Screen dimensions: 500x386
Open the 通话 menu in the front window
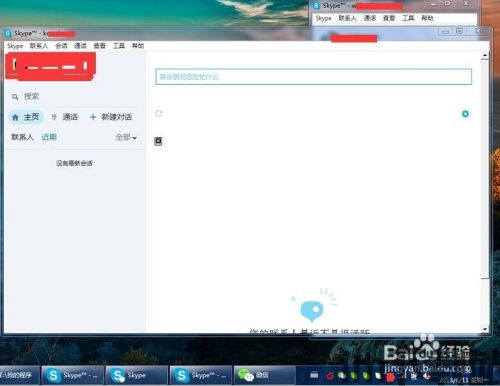click(80, 46)
